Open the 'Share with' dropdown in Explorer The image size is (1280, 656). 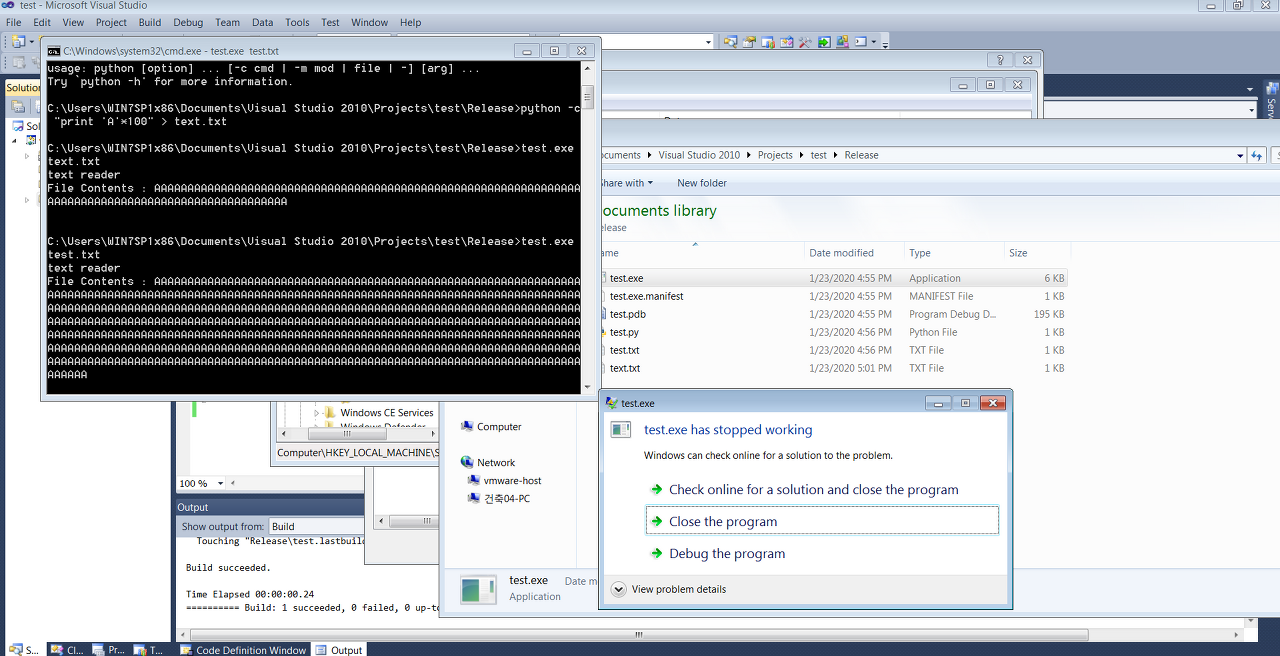[626, 183]
